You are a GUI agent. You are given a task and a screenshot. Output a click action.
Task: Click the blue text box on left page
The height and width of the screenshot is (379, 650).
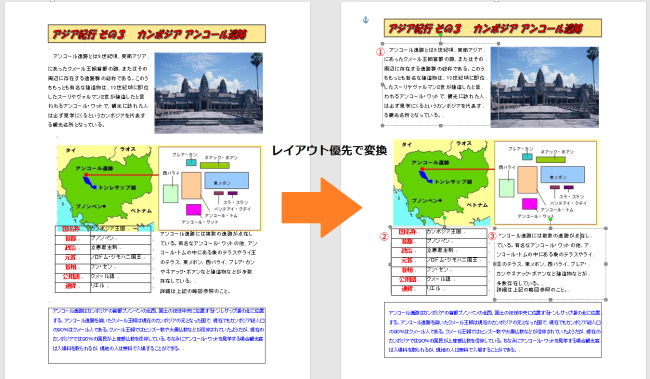(157, 335)
